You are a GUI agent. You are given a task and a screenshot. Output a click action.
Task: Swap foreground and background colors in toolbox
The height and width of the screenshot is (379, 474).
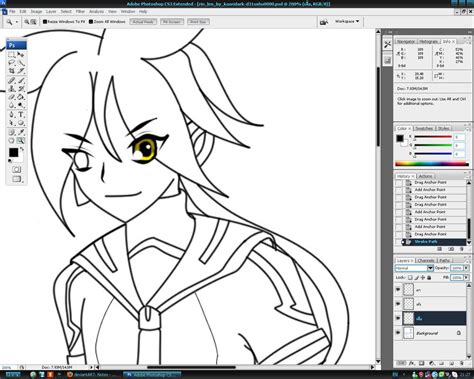coord(22,149)
